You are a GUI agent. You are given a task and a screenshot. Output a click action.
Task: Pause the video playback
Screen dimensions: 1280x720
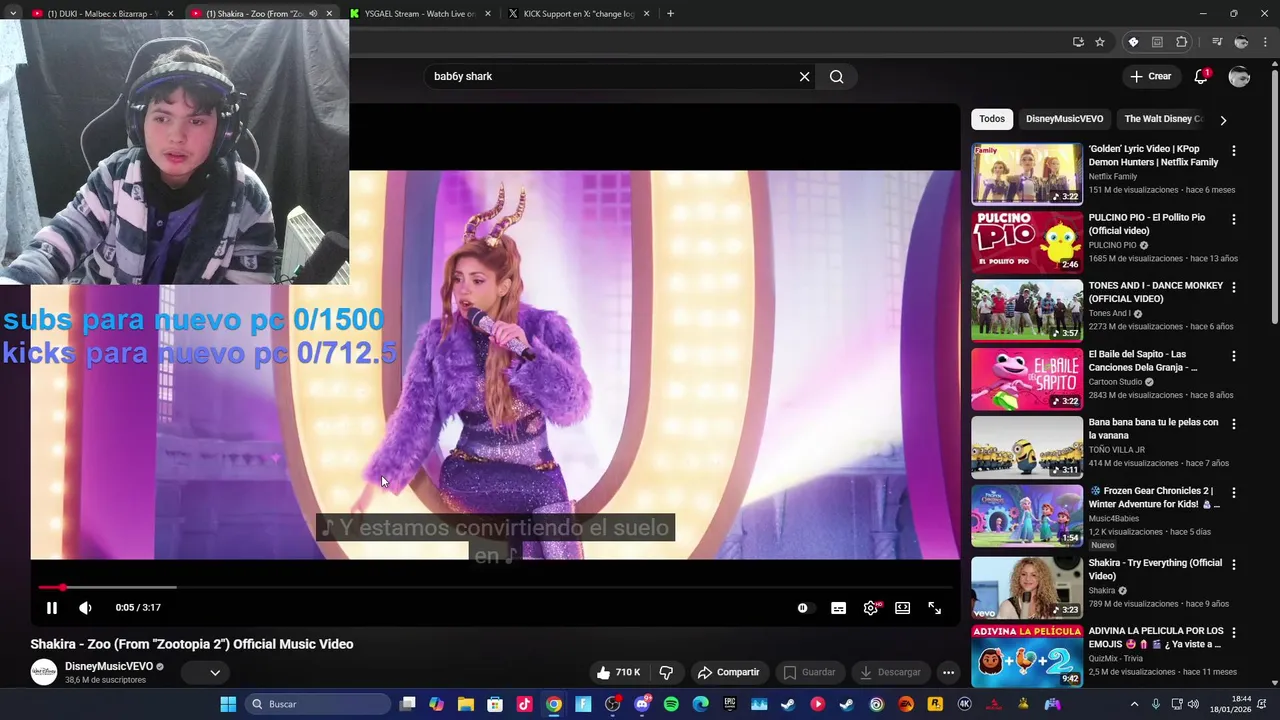click(52, 607)
